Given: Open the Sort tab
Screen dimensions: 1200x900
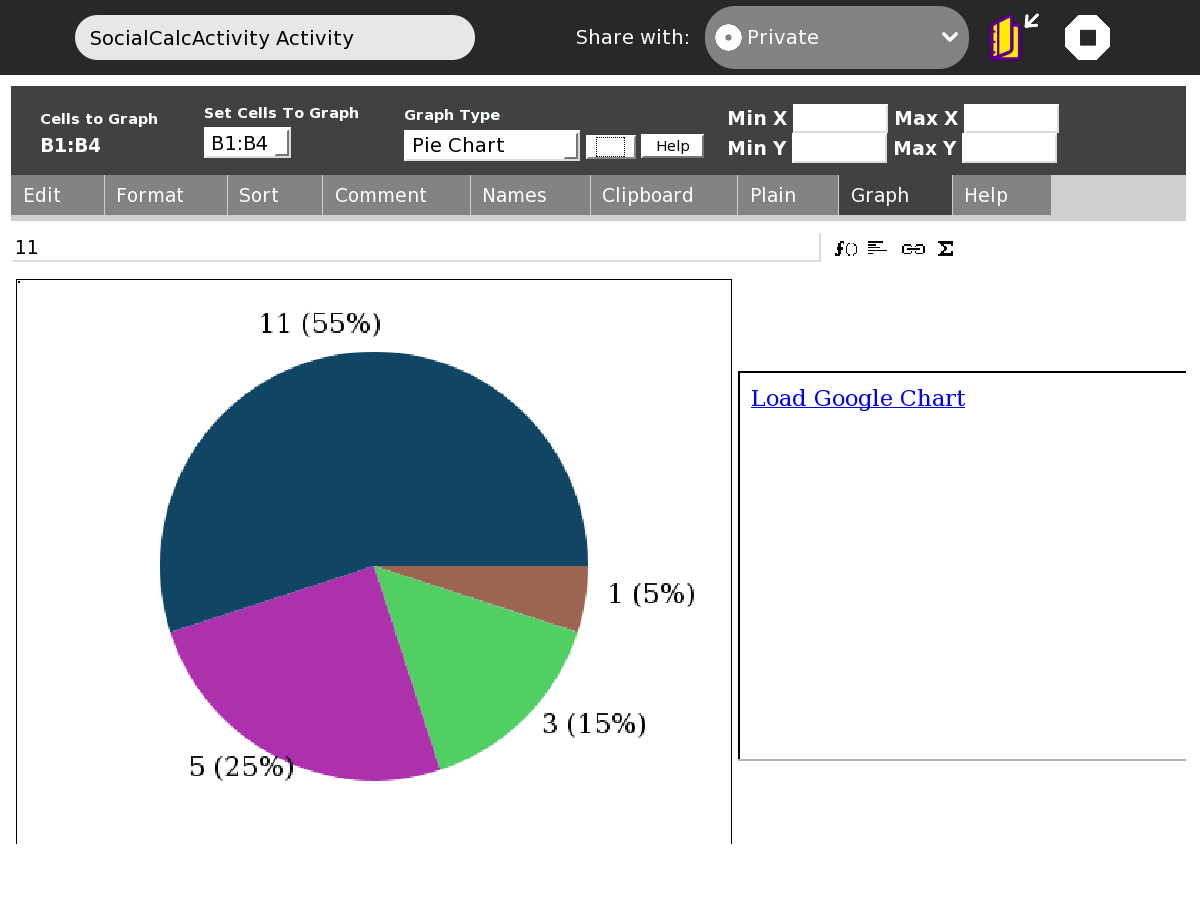Looking at the screenshot, I should pyautogui.click(x=275, y=195).
